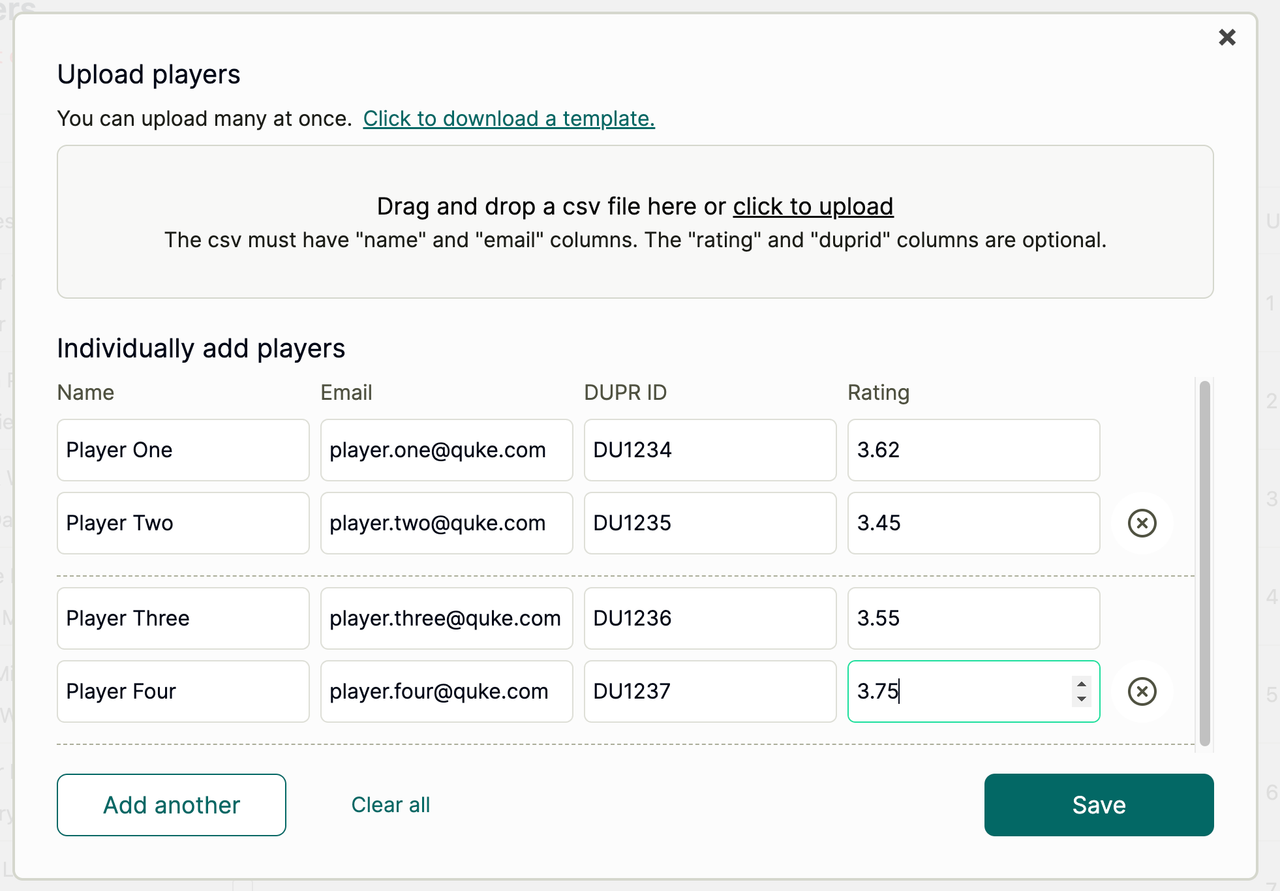1280x891 pixels.
Task: Remove the Player Three and Four pair
Action: click(1141, 691)
